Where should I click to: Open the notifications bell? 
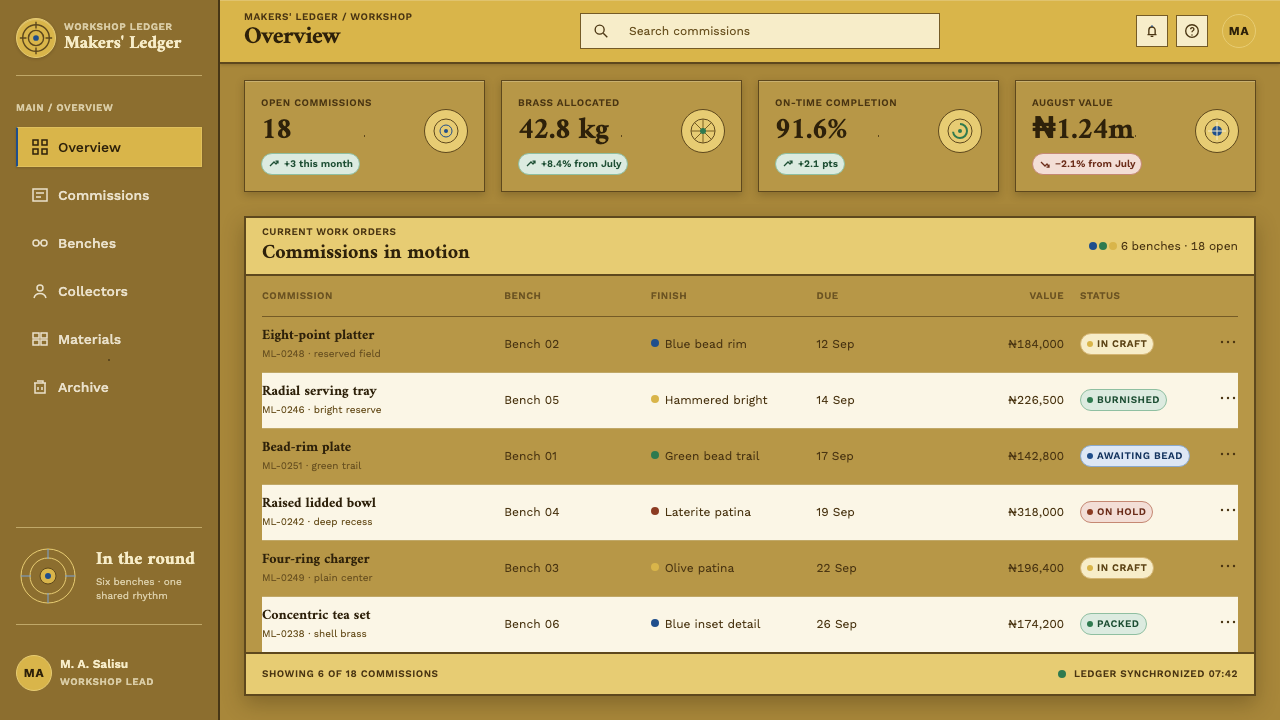tap(1152, 31)
